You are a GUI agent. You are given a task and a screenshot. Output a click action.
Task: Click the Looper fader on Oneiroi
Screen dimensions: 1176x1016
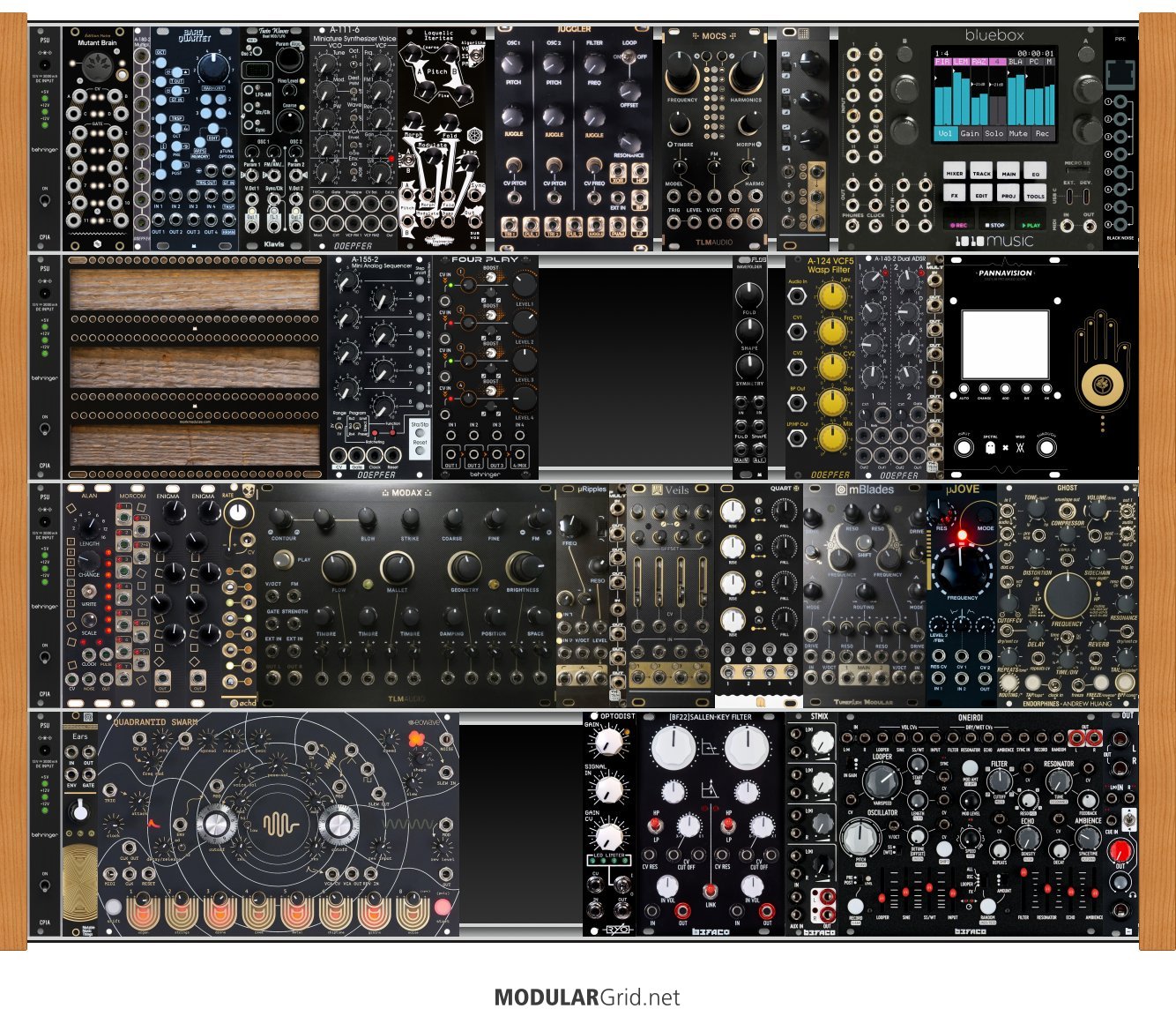(x=882, y=892)
